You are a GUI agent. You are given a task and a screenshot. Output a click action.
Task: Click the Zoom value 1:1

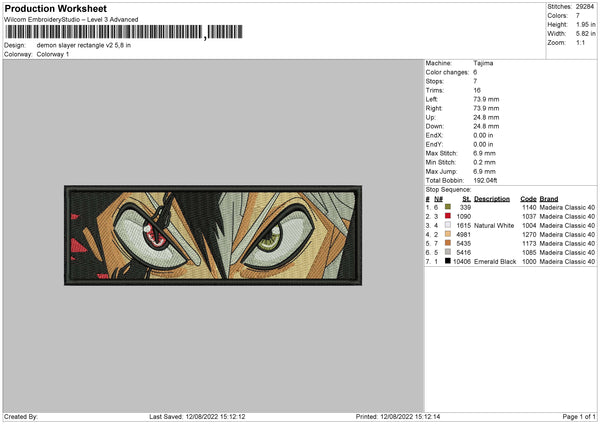(x=580, y=43)
